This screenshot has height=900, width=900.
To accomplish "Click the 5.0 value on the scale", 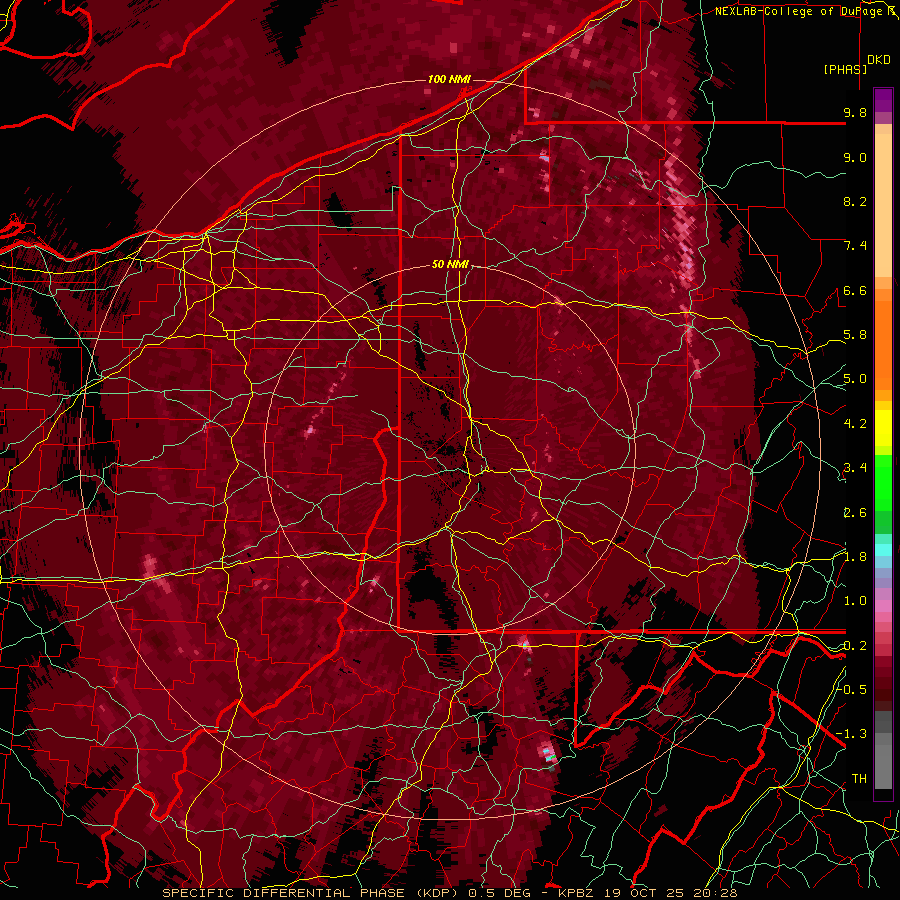I will pyautogui.click(x=855, y=379).
